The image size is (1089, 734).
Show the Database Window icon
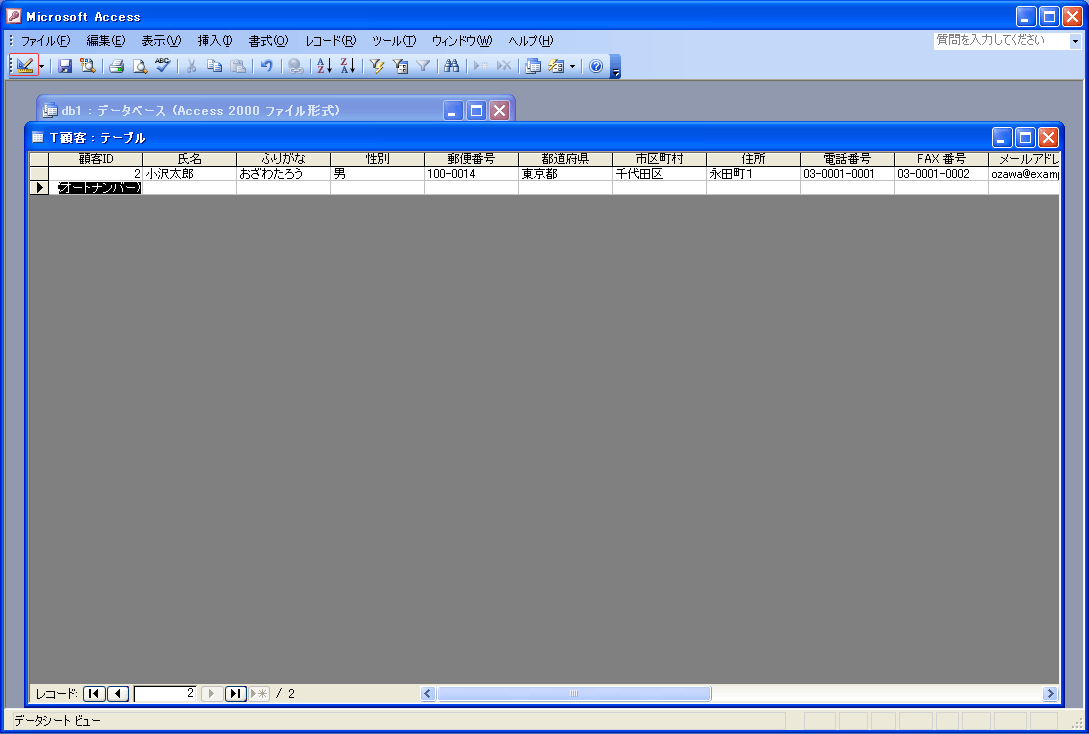coord(533,66)
